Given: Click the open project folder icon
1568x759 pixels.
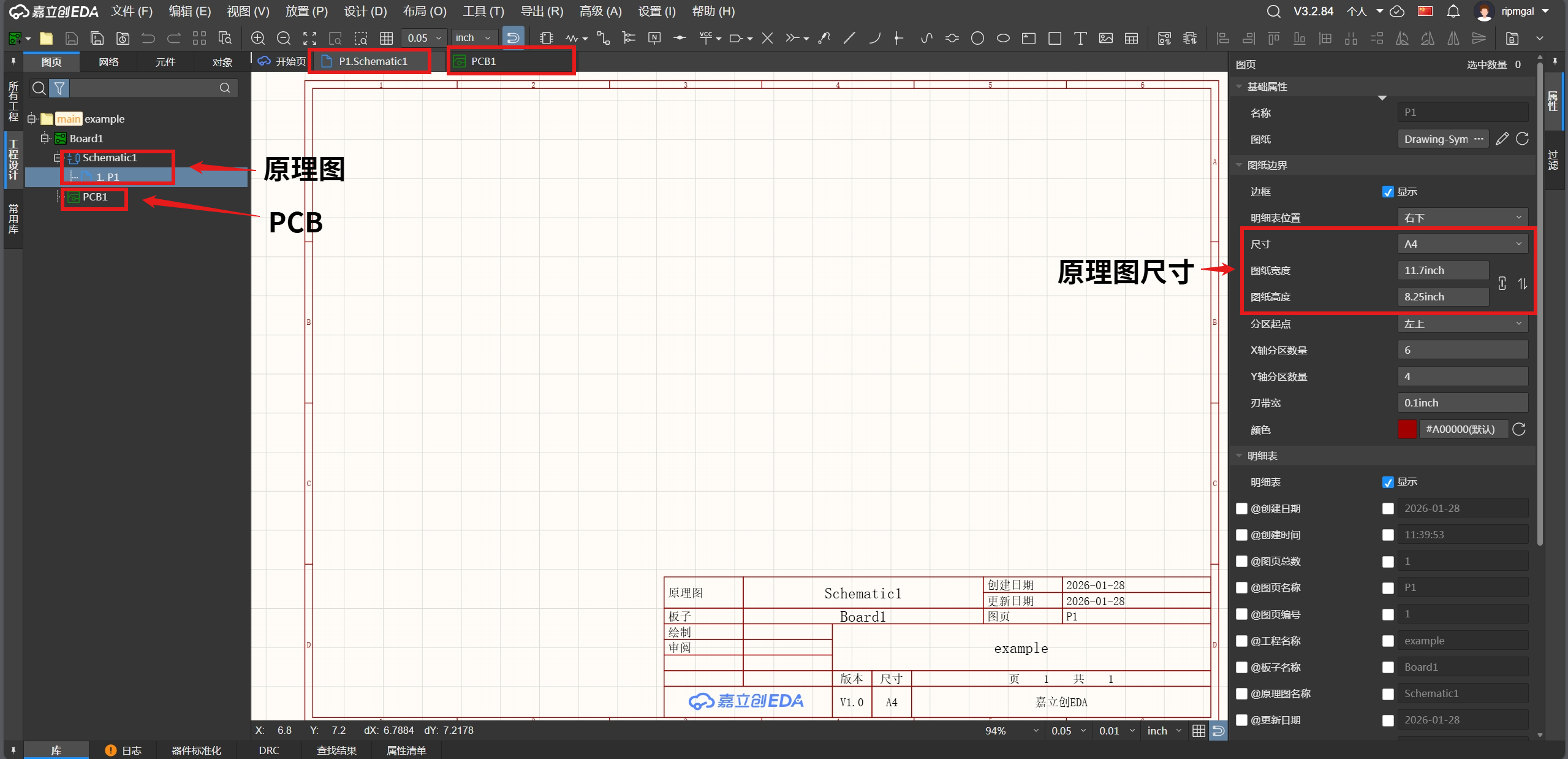Looking at the screenshot, I should coord(46,38).
